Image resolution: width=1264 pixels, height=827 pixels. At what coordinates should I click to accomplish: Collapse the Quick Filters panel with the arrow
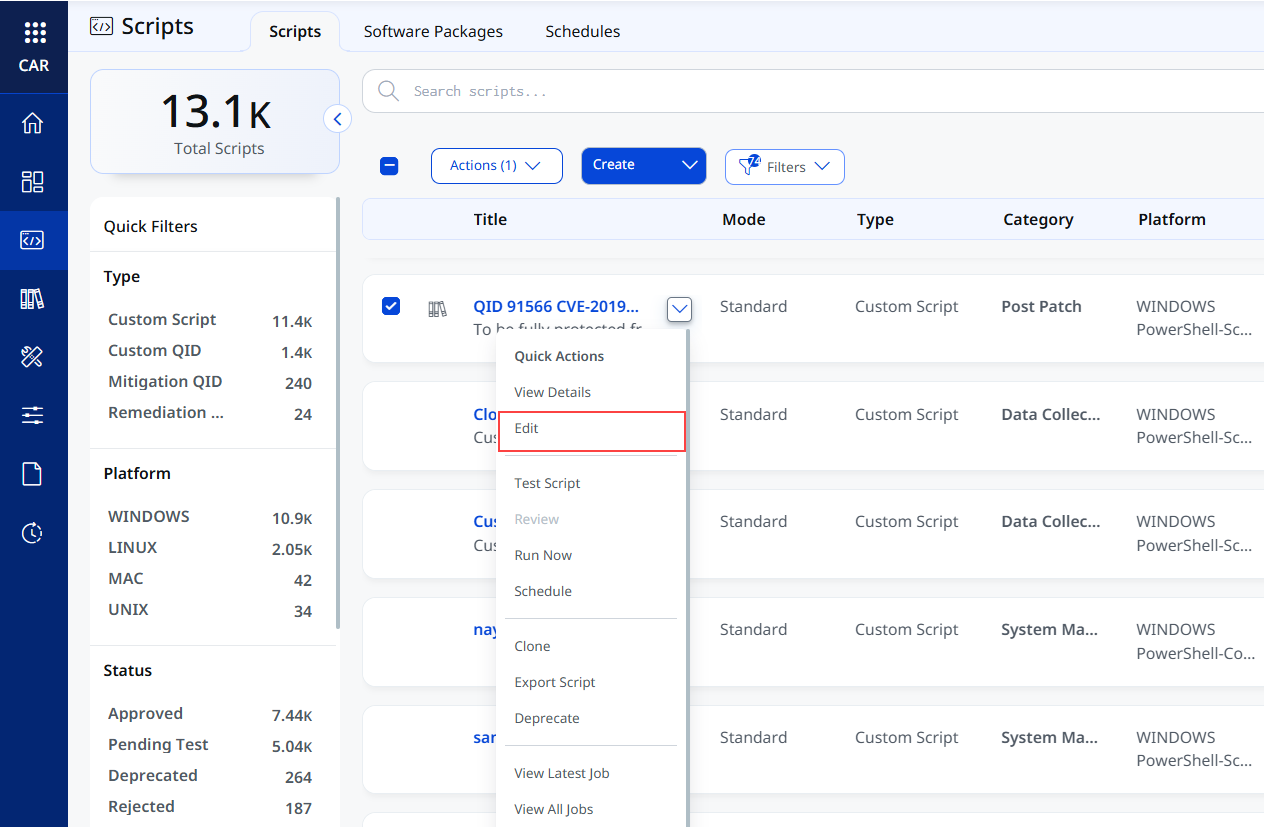(x=337, y=119)
